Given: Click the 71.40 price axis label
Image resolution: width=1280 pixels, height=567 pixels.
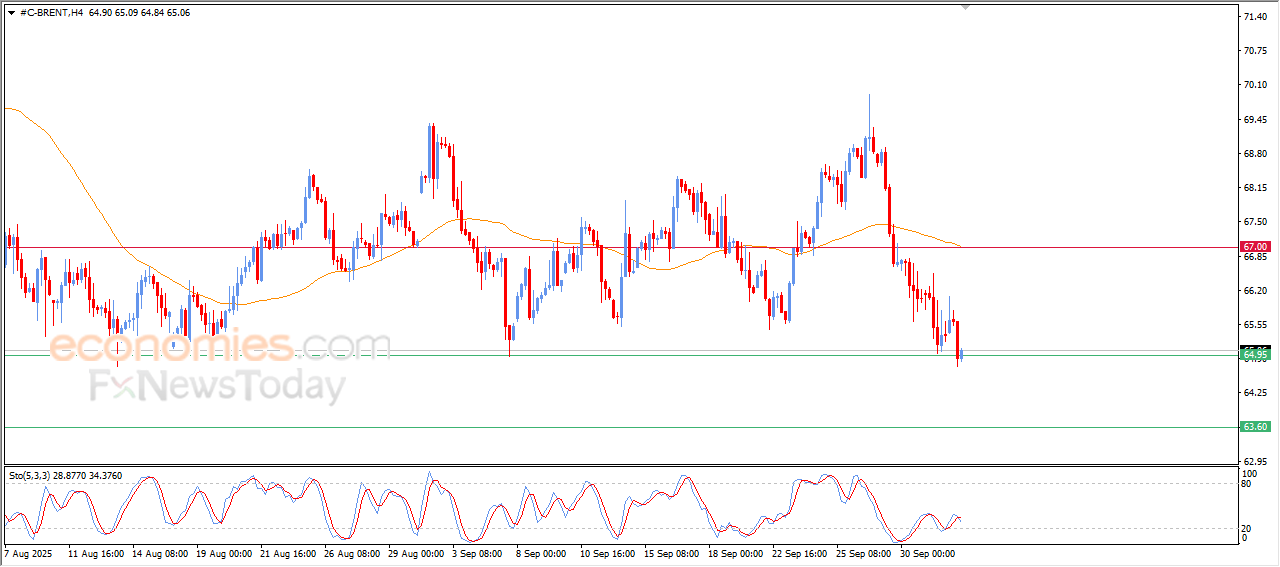Looking at the screenshot, I should point(1254,17).
